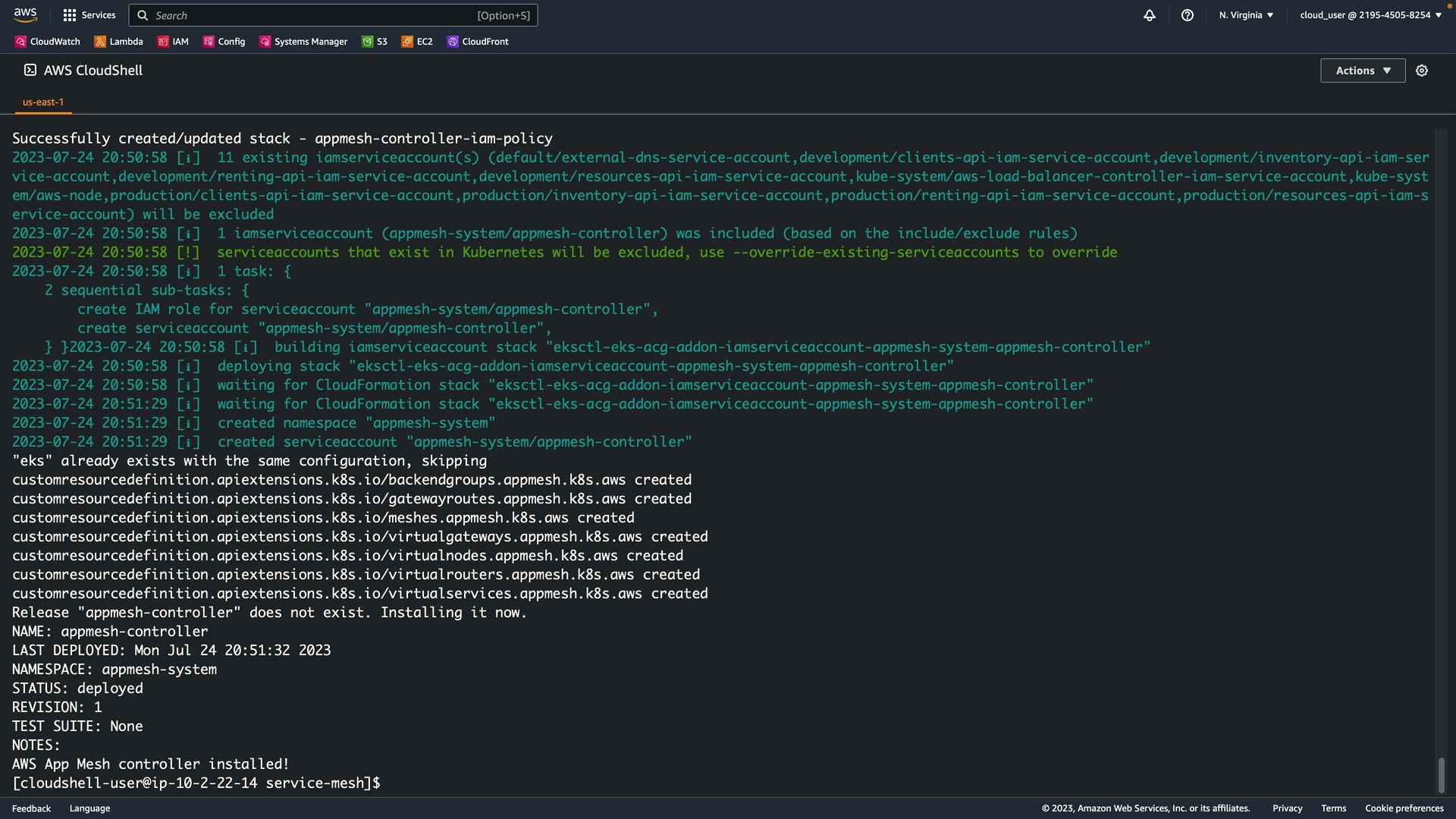Image resolution: width=1456 pixels, height=819 pixels.
Task: Click the terminal scrollbar thumb
Action: coord(1441,775)
